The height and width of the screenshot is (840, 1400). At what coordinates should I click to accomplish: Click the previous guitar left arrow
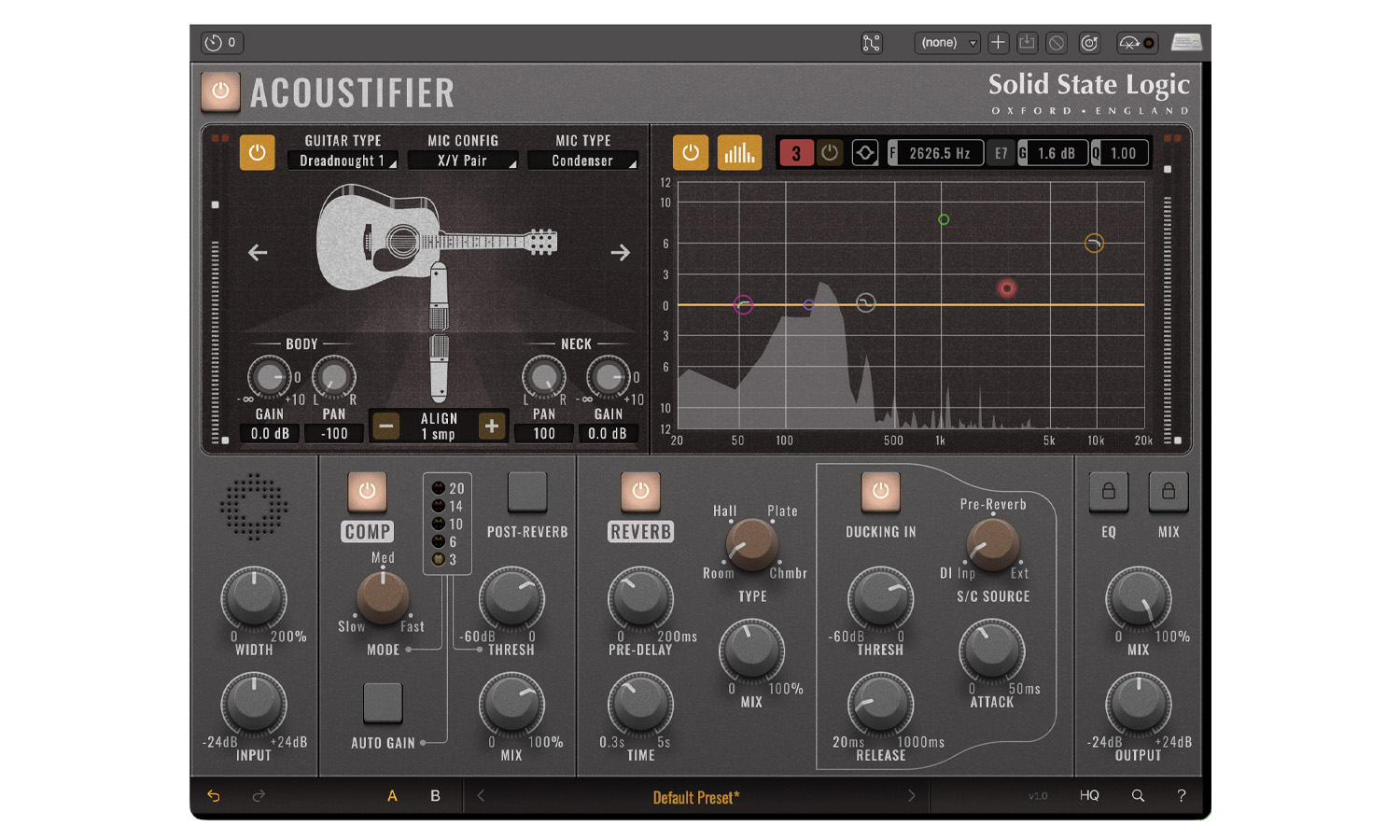click(x=258, y=252)
